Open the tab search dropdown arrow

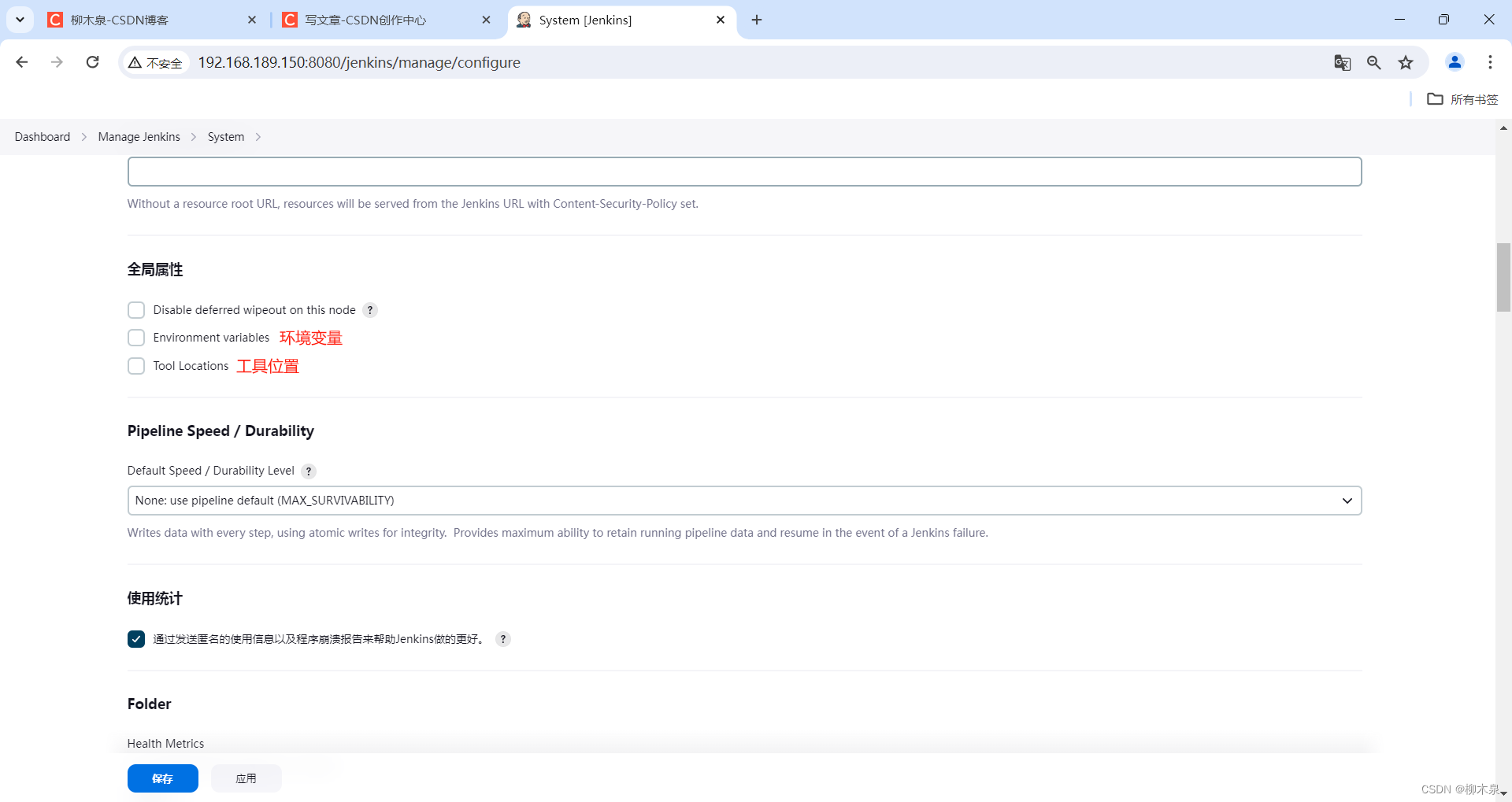[x=20, y=20]
